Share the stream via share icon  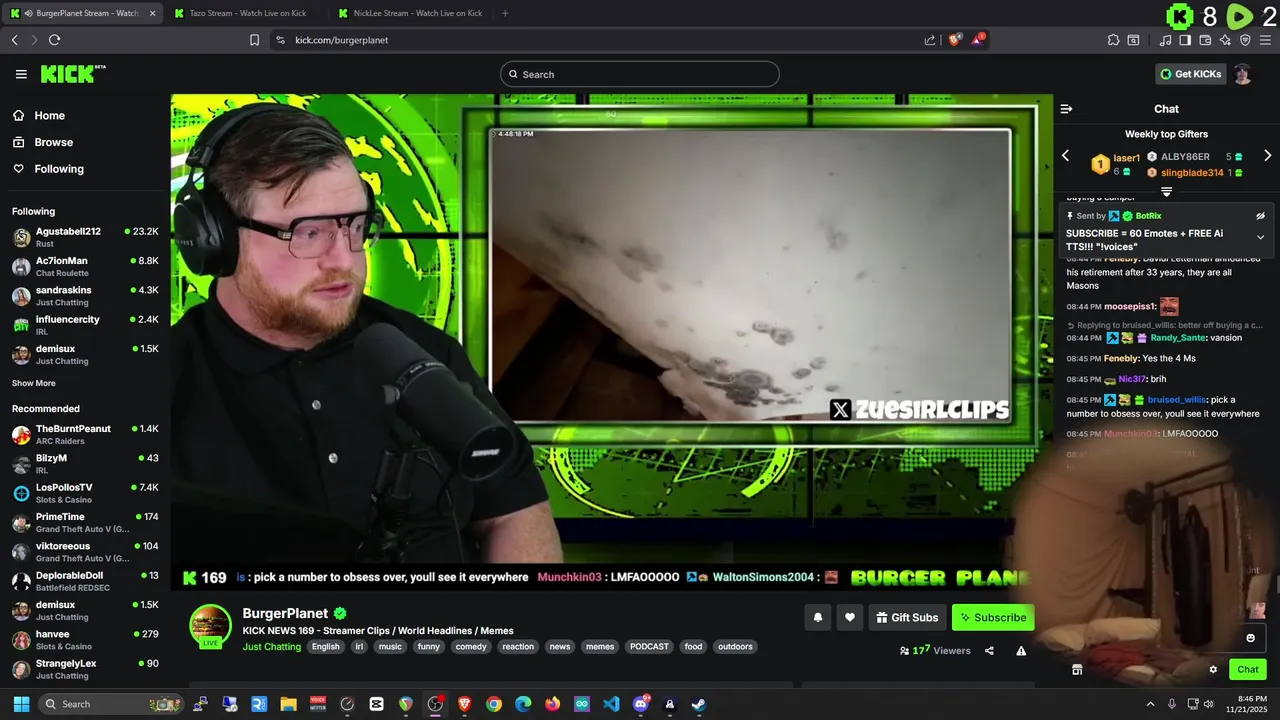pos(989,651)
